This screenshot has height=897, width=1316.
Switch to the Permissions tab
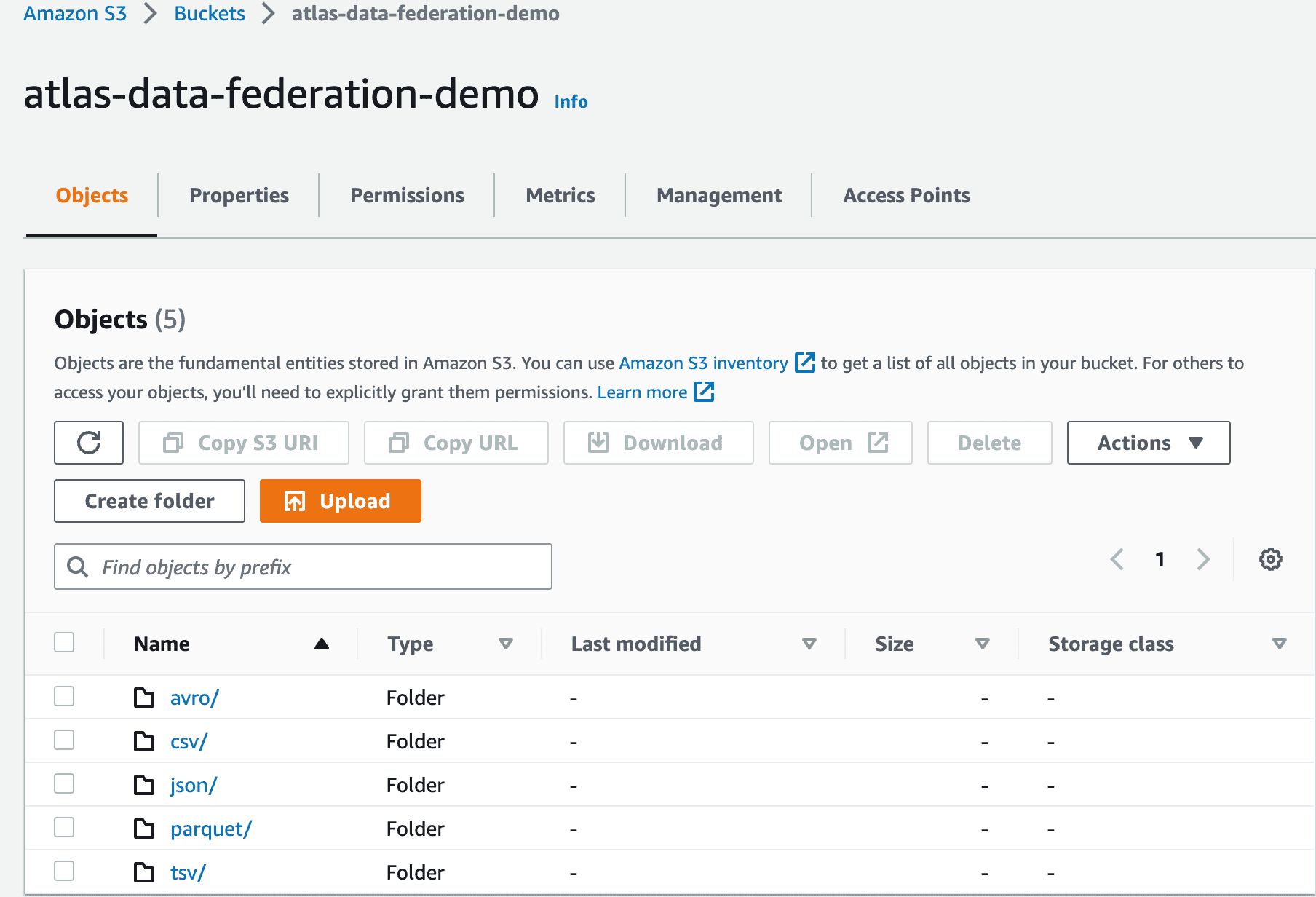[x=407, y=195]
